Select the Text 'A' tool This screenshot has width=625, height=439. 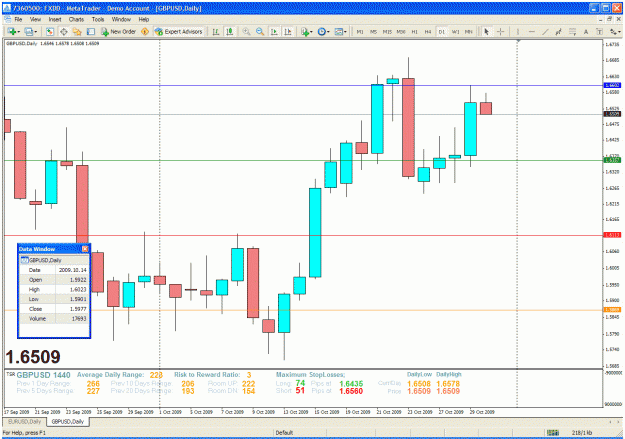pos(586,31)
